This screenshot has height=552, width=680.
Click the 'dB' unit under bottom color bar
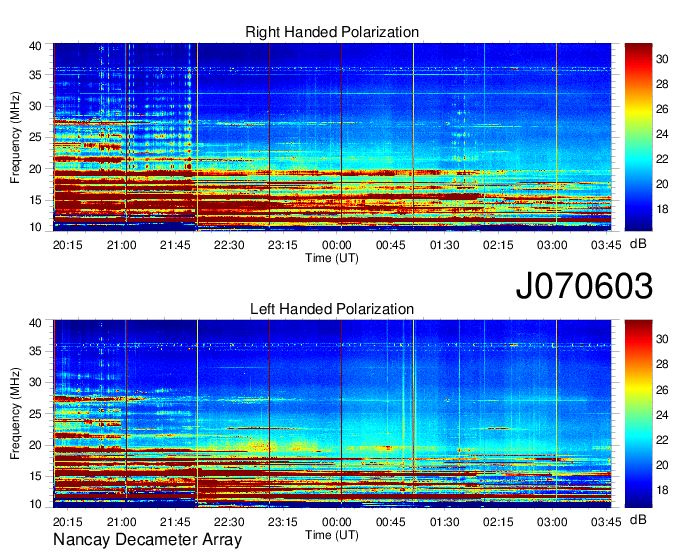click(638, 520)
